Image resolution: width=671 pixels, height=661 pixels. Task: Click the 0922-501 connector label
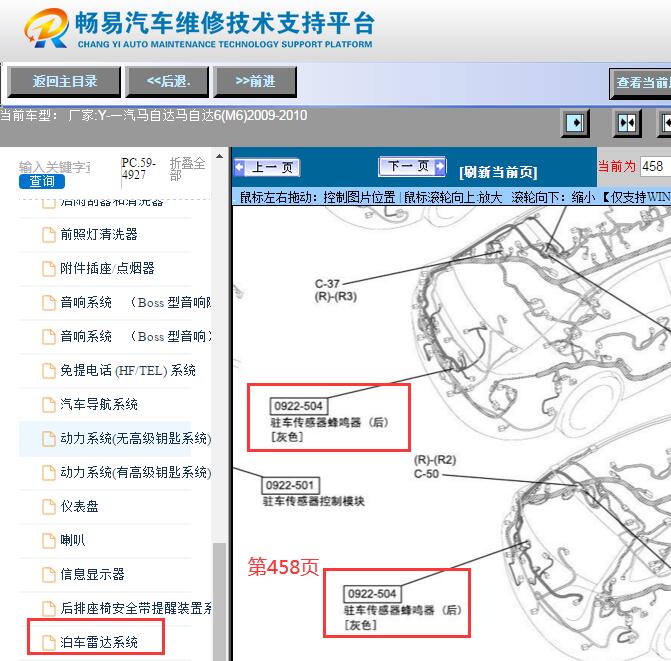(x=290, y=485)
